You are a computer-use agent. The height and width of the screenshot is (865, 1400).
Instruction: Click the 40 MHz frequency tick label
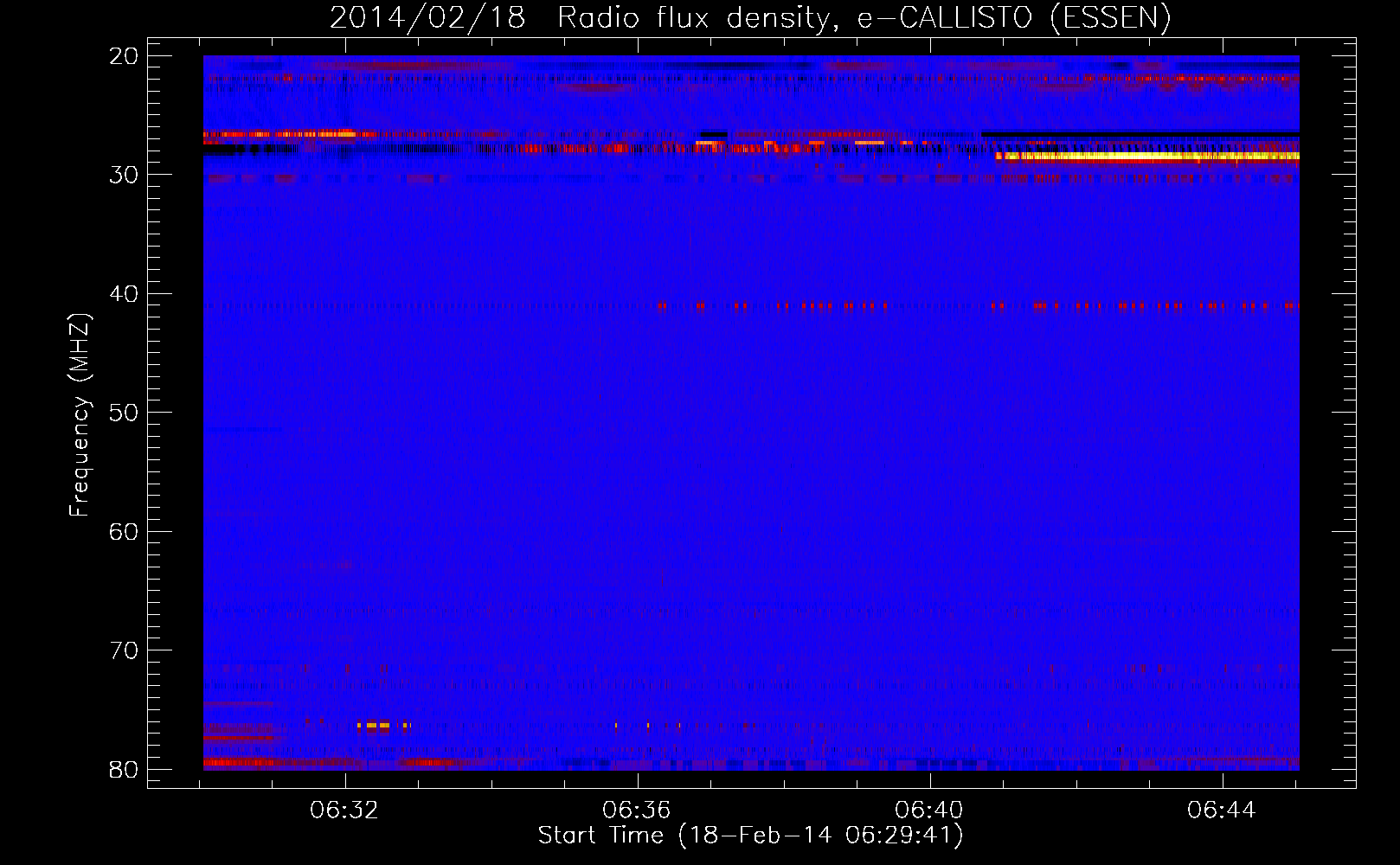click(x=124, y=294)
